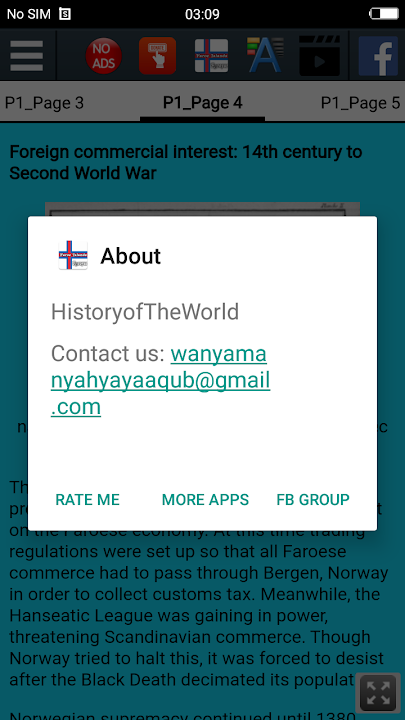
Task: Tap the HistoryofTheWorld text
Action: [x=145, y=312]
